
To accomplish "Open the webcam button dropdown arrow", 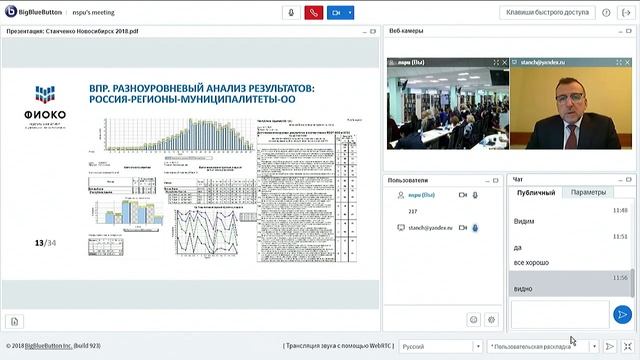I will pos(350,13).
